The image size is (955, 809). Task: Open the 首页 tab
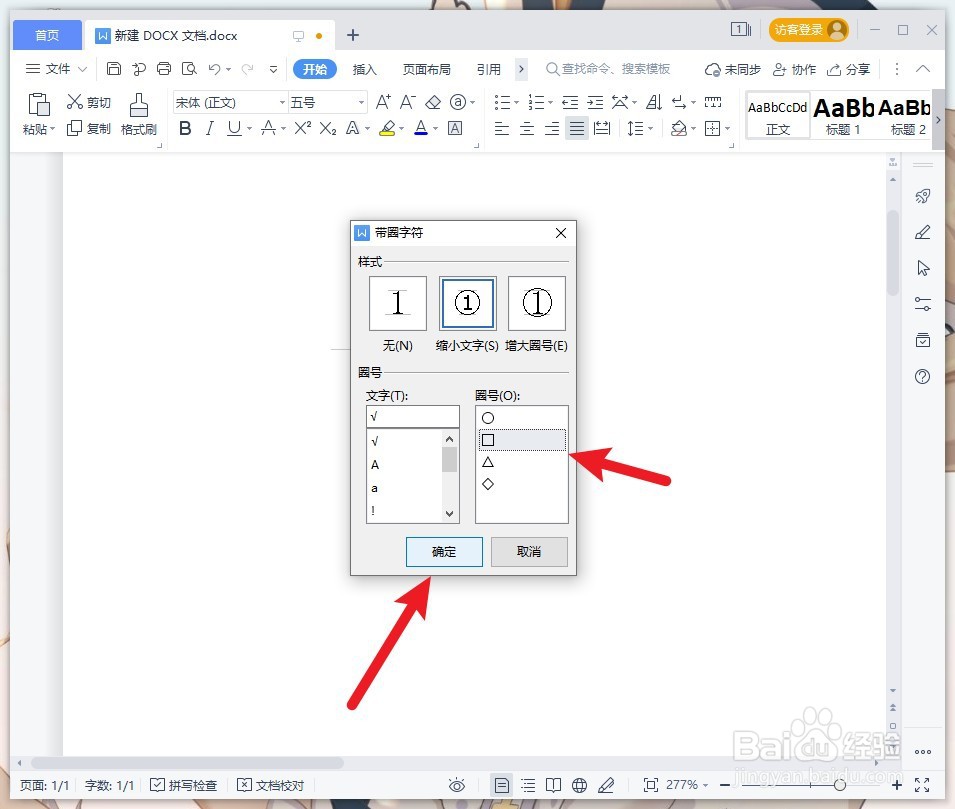[47, 35]
